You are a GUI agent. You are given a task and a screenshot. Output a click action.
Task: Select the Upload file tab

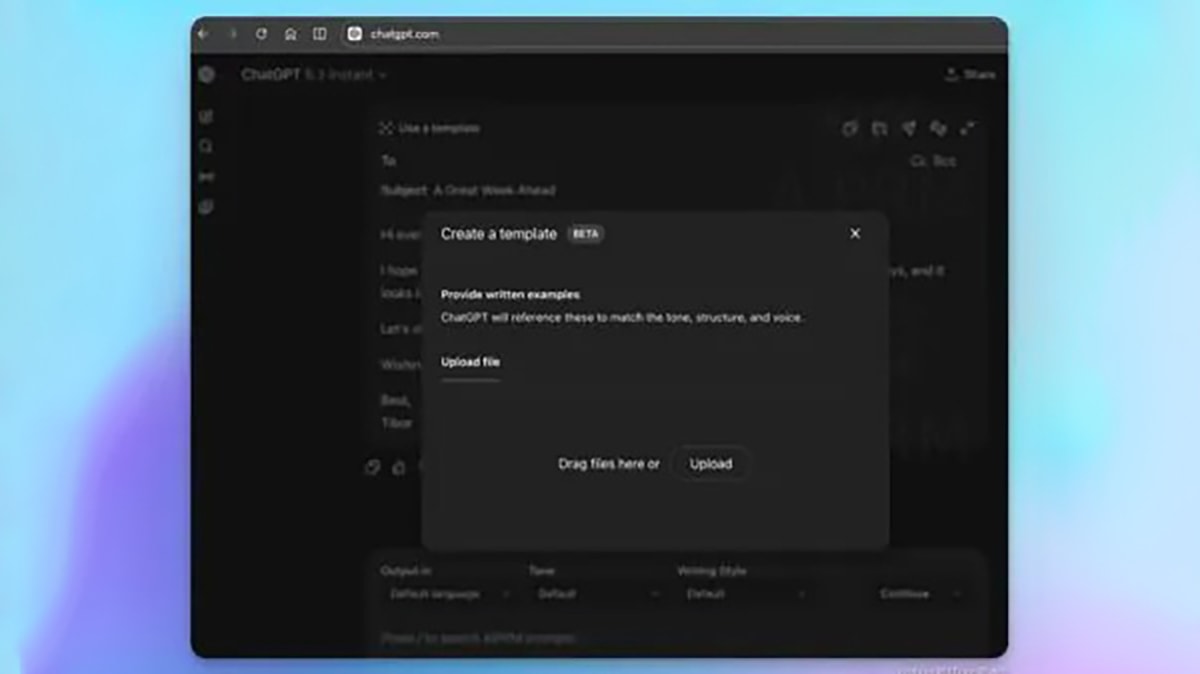pos(470,362)
